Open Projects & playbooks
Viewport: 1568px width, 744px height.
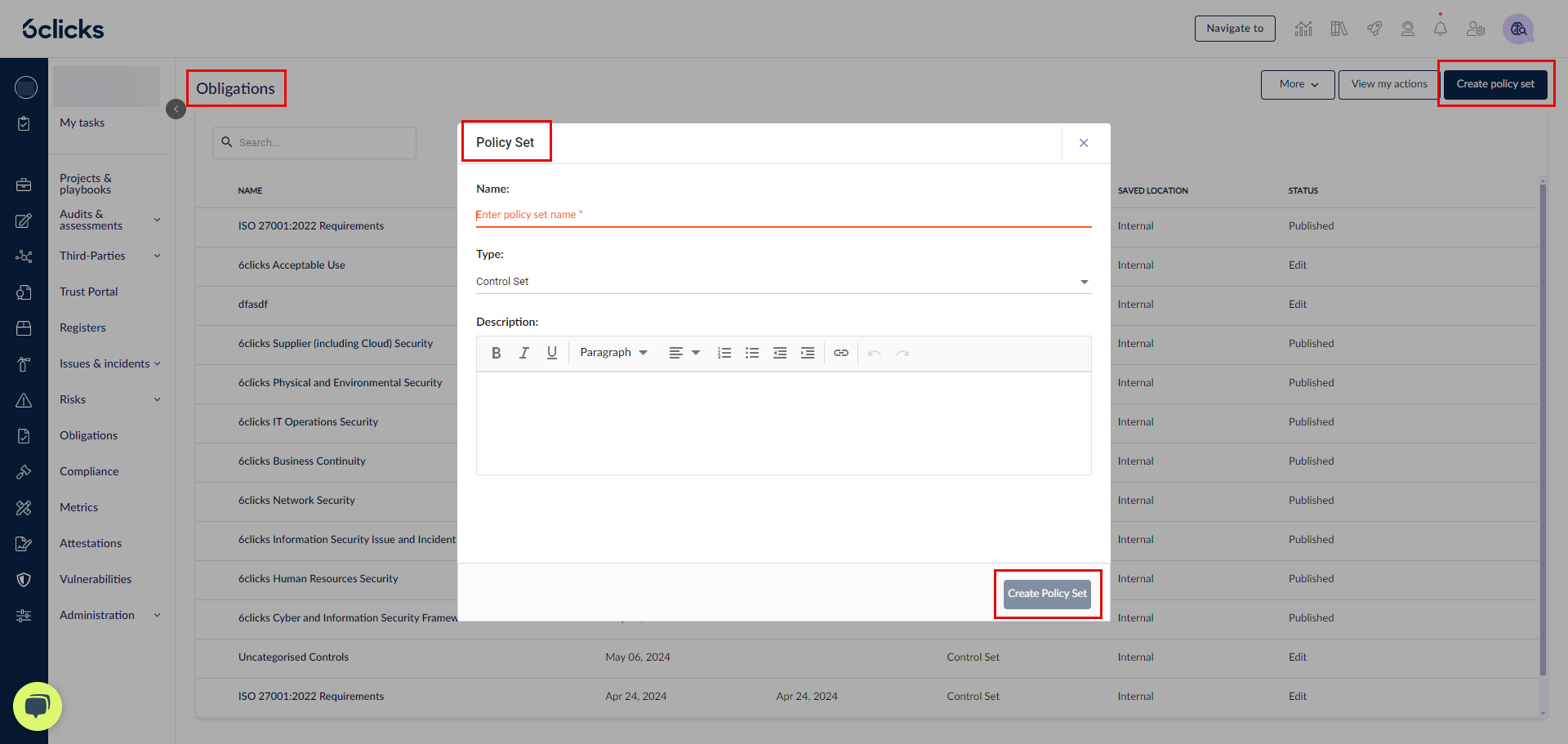pos(85,184)
